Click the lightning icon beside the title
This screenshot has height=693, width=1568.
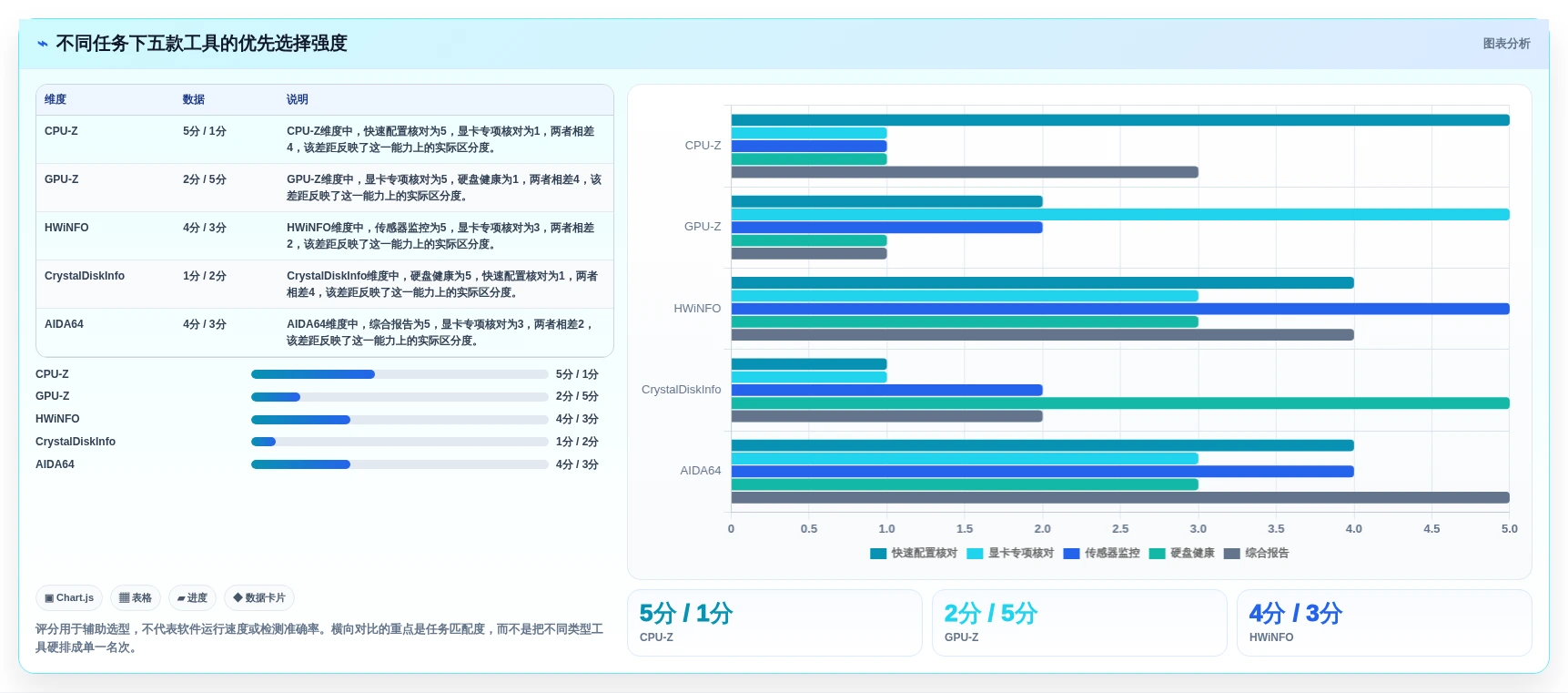[x=43, y=44]
